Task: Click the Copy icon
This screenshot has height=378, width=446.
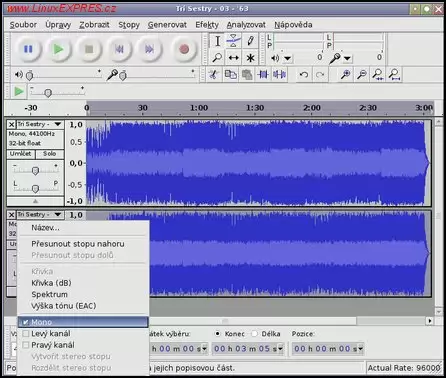Action: click(230, 74)
